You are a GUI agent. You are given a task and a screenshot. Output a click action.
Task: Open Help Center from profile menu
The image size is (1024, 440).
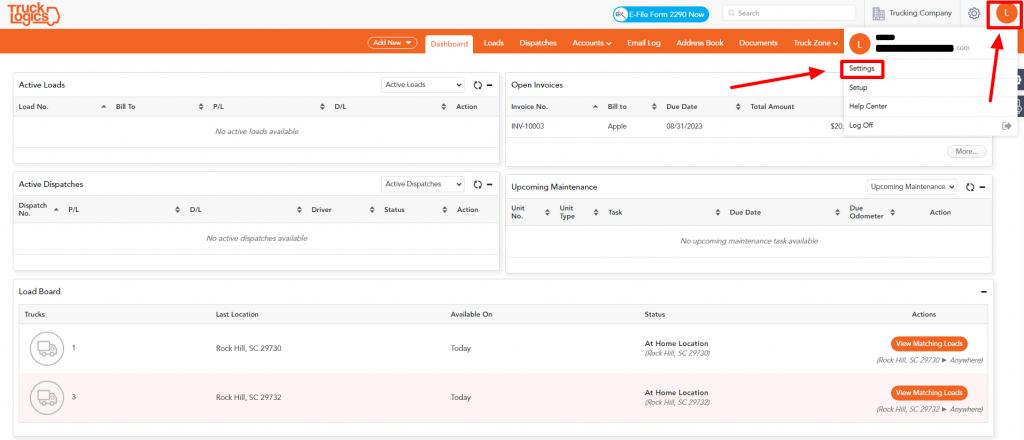tap(868, 106)
